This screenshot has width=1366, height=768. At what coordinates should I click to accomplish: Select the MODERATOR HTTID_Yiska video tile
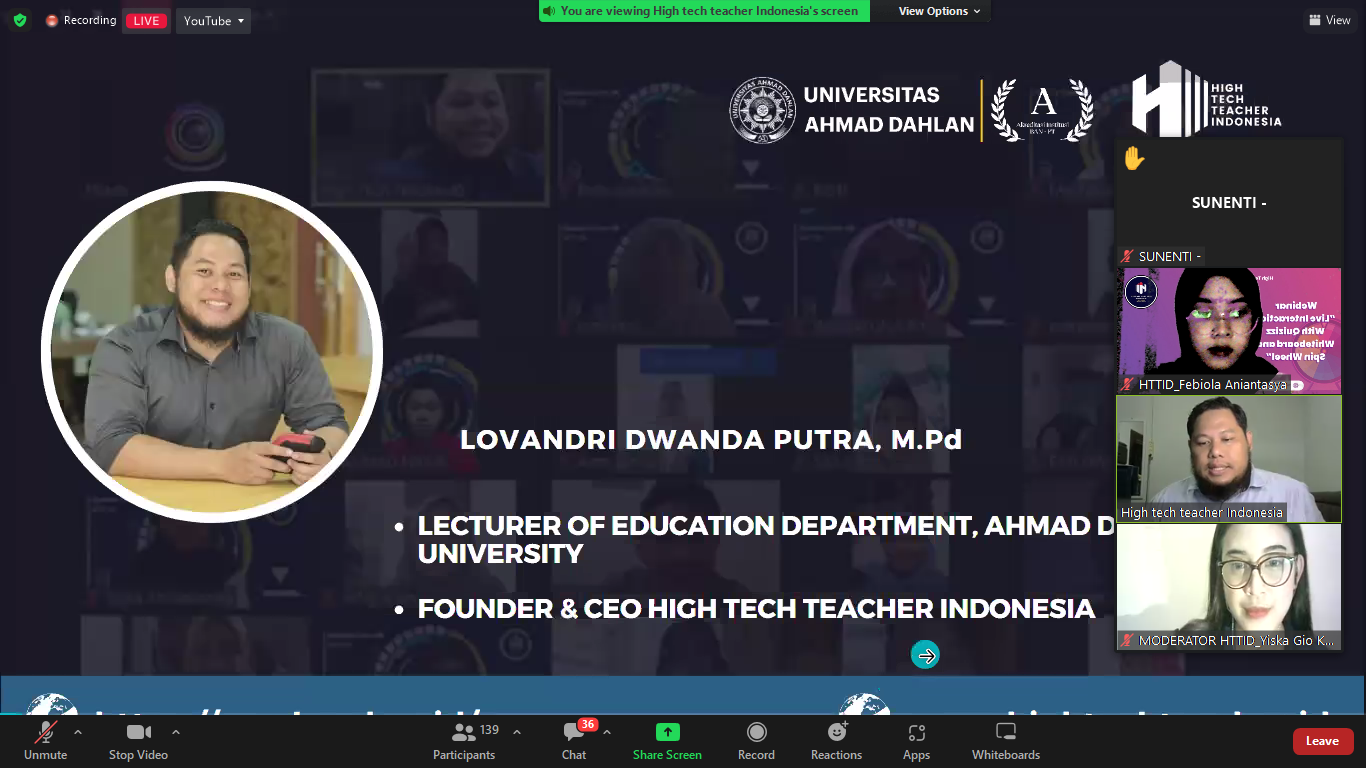tap(1229, 587)
